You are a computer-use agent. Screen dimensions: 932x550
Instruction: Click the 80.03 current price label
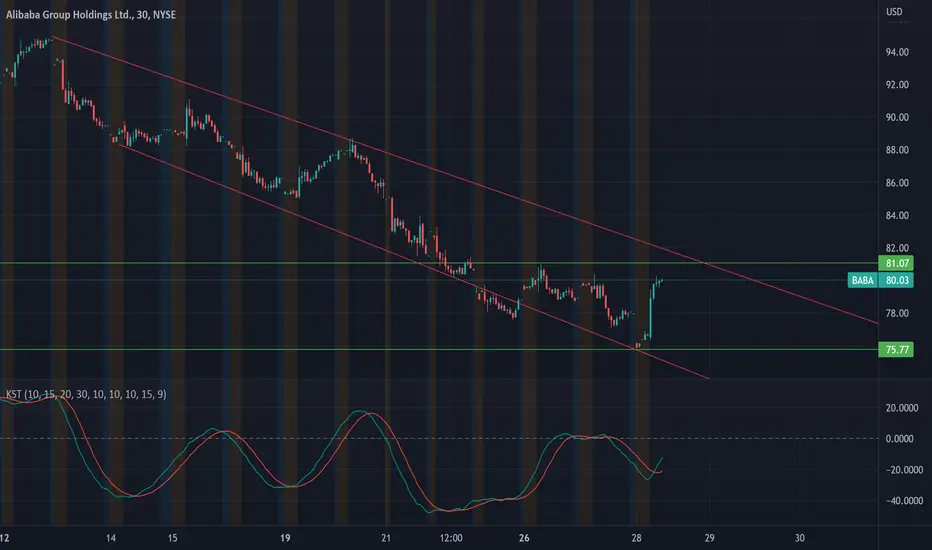coord(896,280)
